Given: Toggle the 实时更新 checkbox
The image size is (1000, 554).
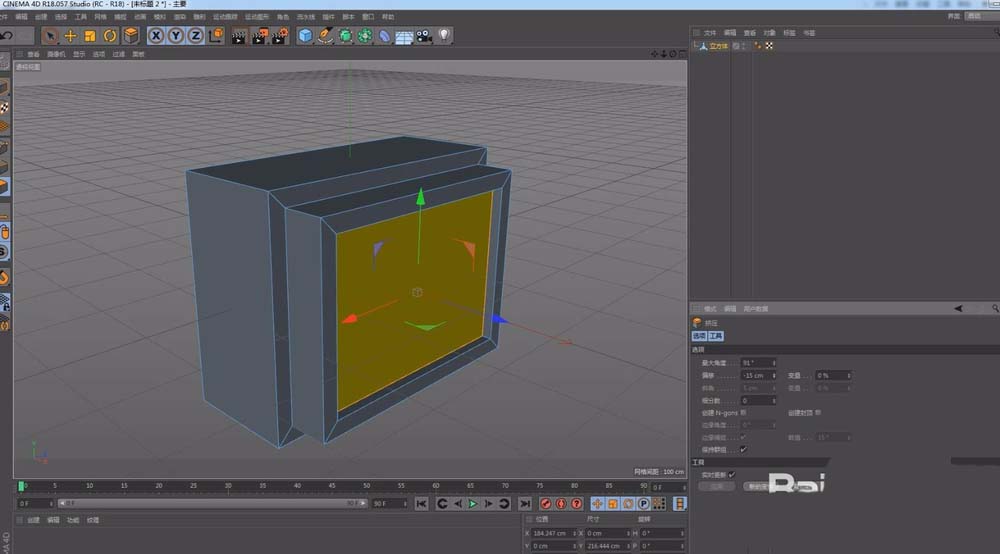Looking at the screenshot, I should point(731,474).
